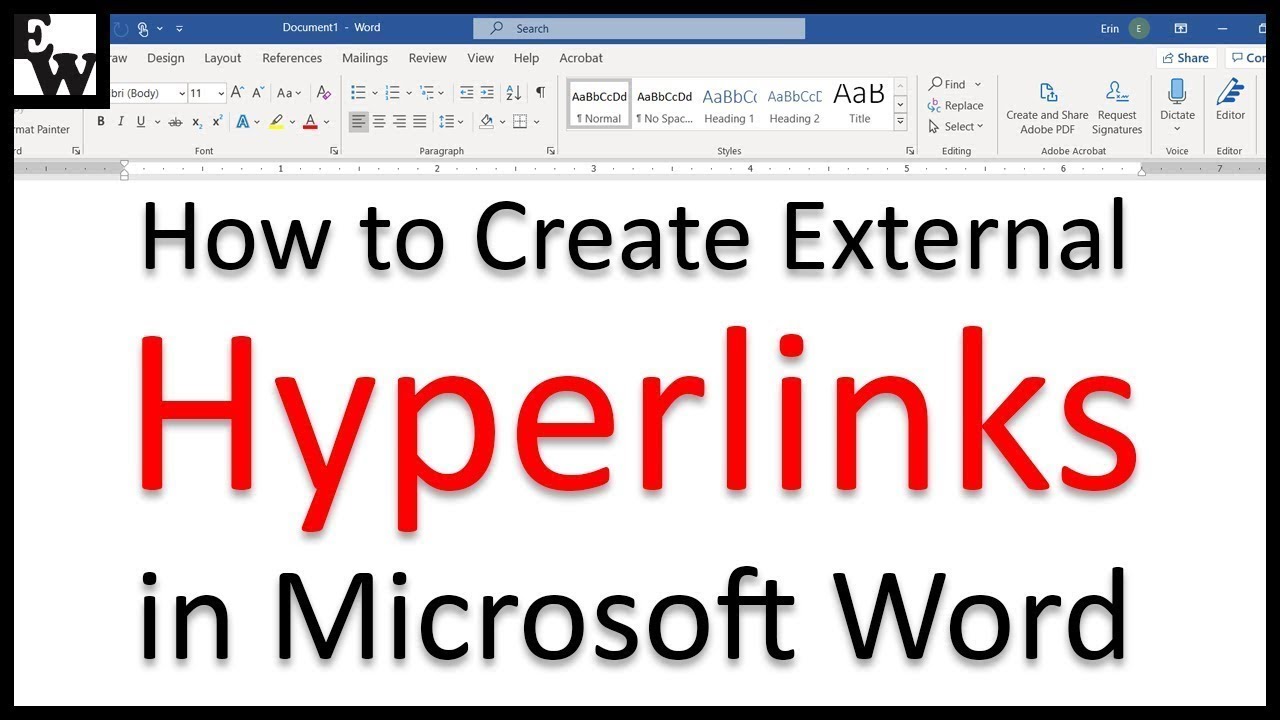Screen dimensions: 1280x720
Task: Open underline style dropdown arrow
Action: pyautogui.click(x=157, y=122)
